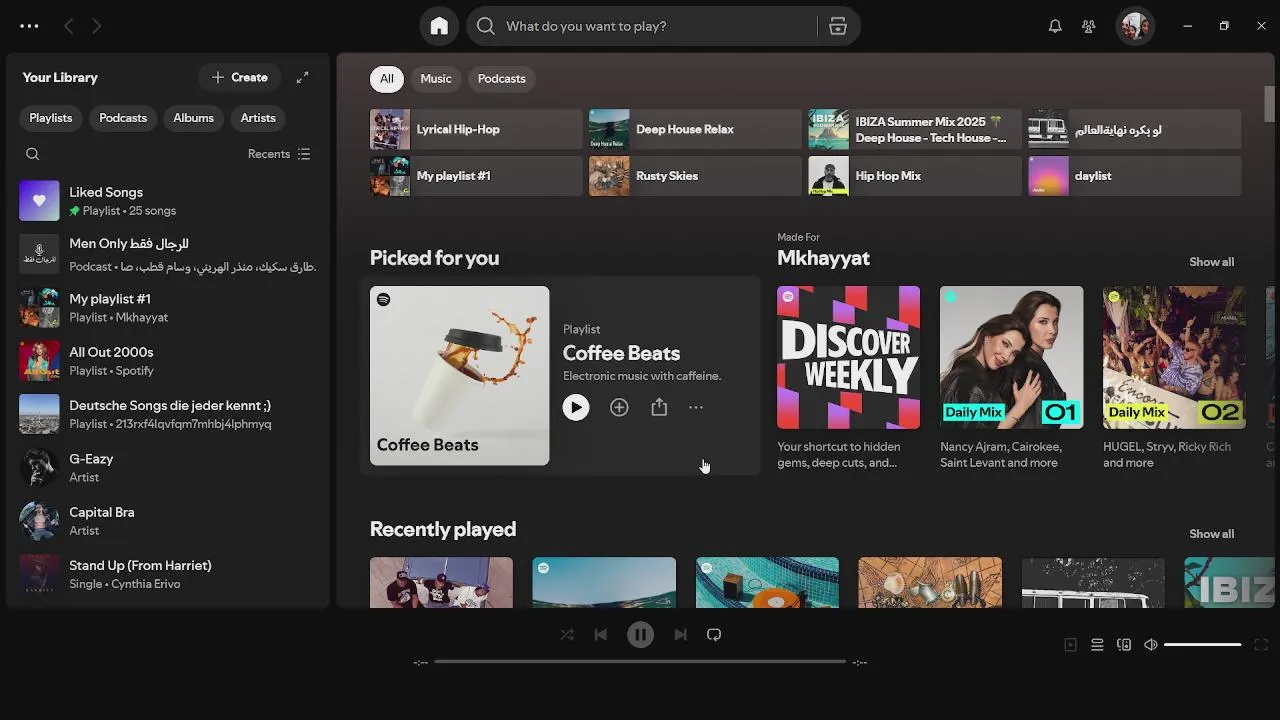Open the Men Only podcast in library
The height and width of the screenshot is (720, 1280).
click(x=168, y=254)
